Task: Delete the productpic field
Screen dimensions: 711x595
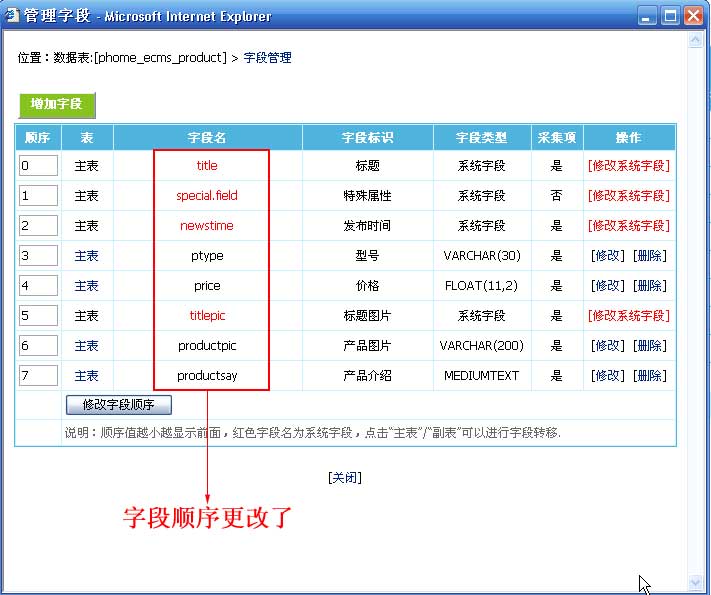Action: (x=649, y=346)
